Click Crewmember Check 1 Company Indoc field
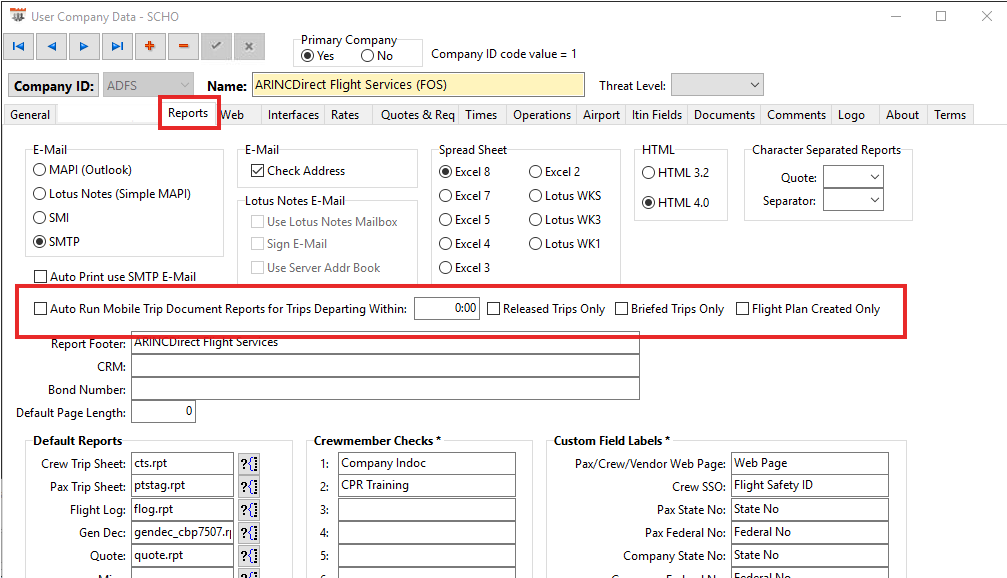Image resolution: width=1007 pixels, height=578 pixels. tap(427, 464)
